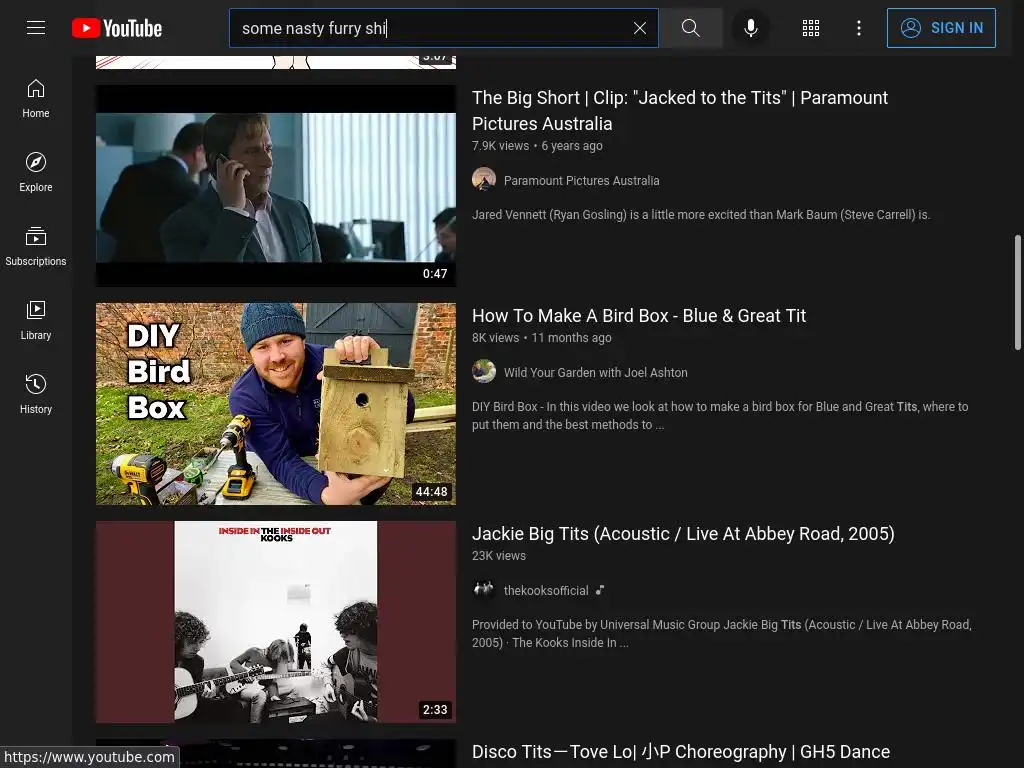Click the page vertical scrollbar
1024x768 pixels.
[1017, 293]
